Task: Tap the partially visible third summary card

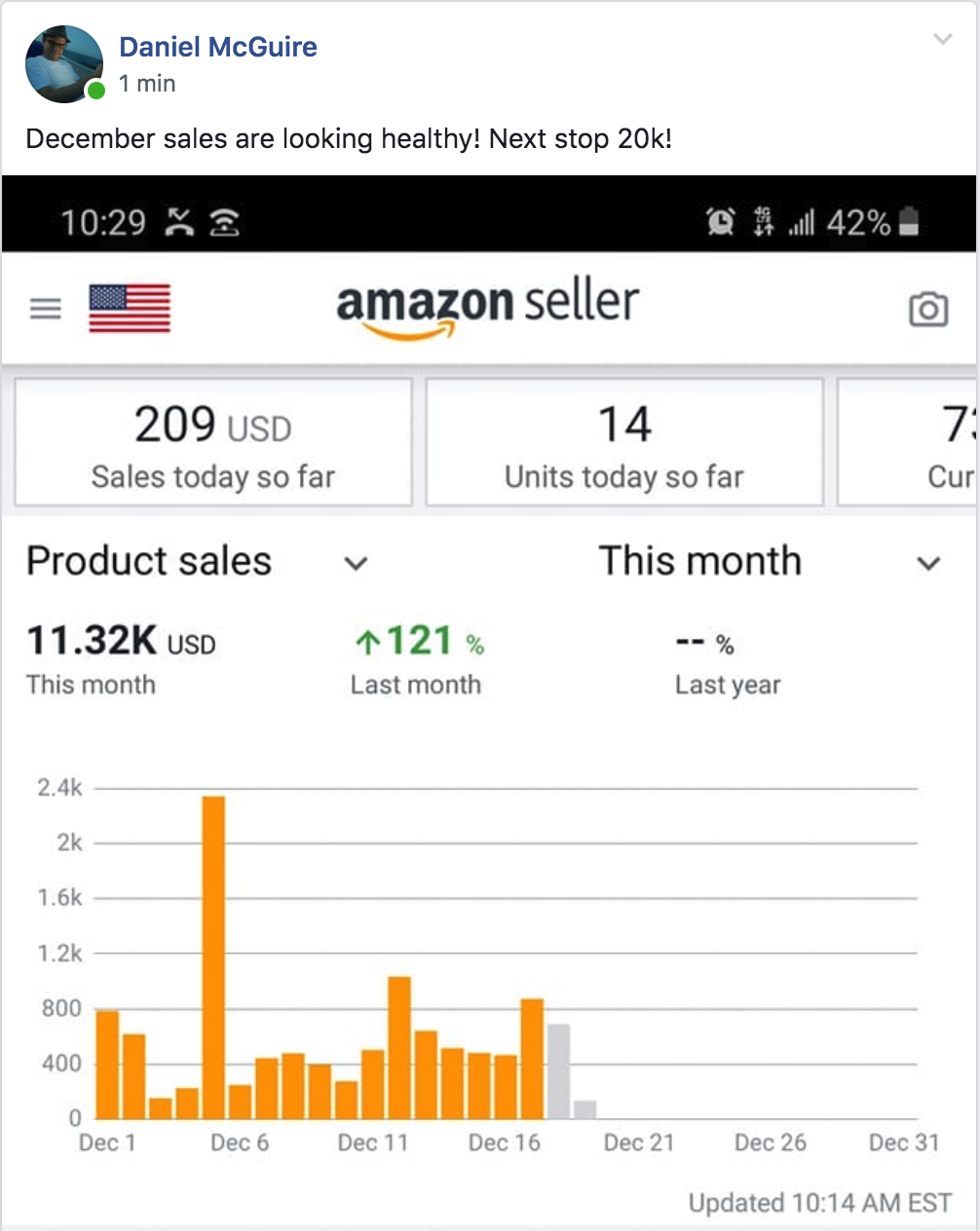Action: pos(908,442)
